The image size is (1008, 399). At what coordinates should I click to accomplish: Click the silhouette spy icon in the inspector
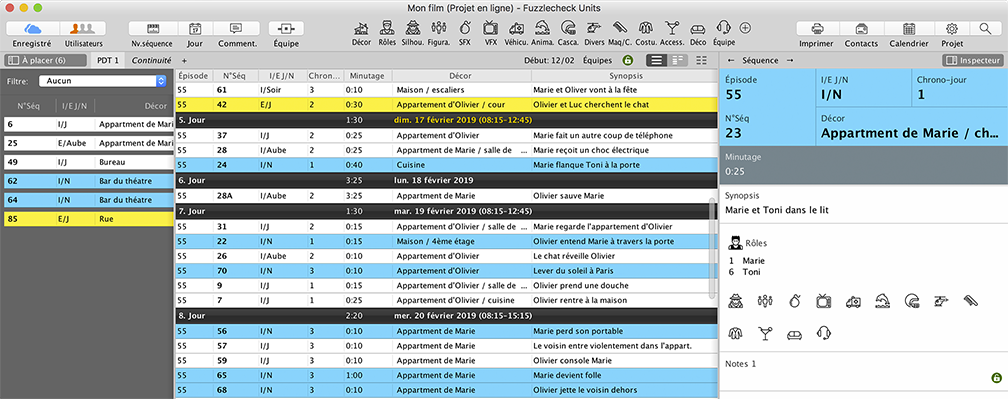(736, 301)
